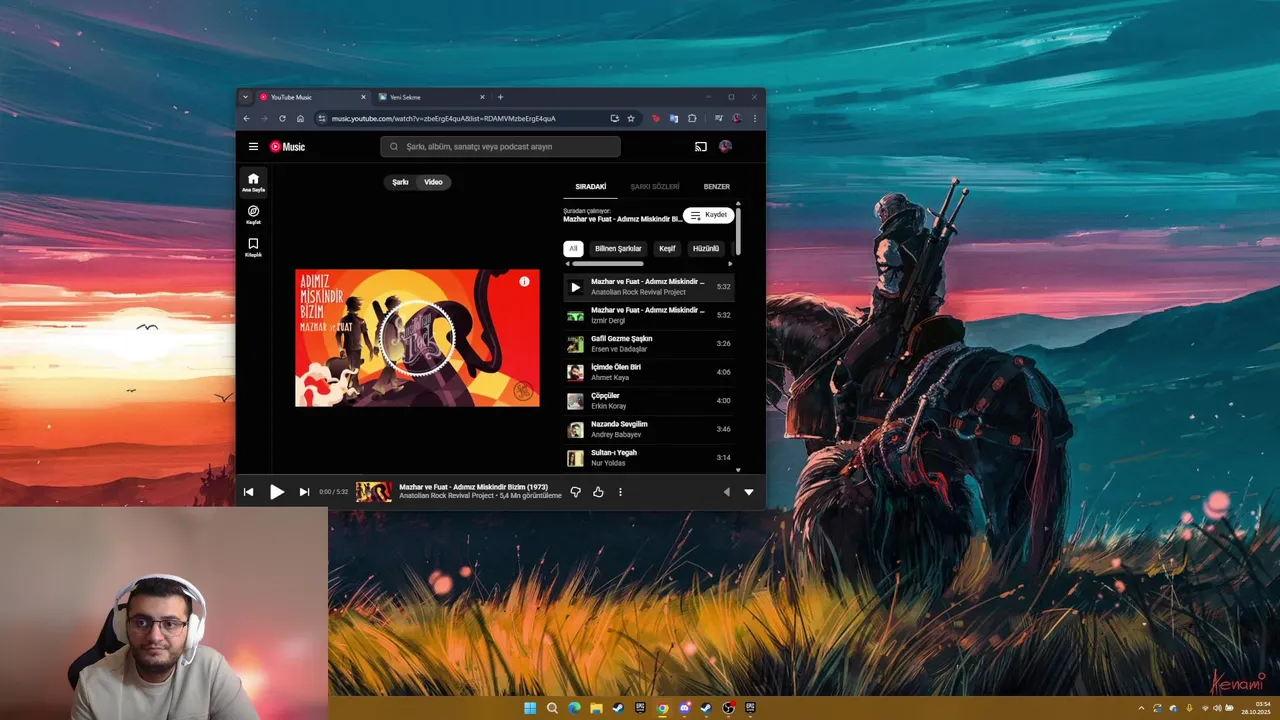Screen dimensions: 1280x720
Task: Click the install app icon in the address bar
Action: (614, 118)
